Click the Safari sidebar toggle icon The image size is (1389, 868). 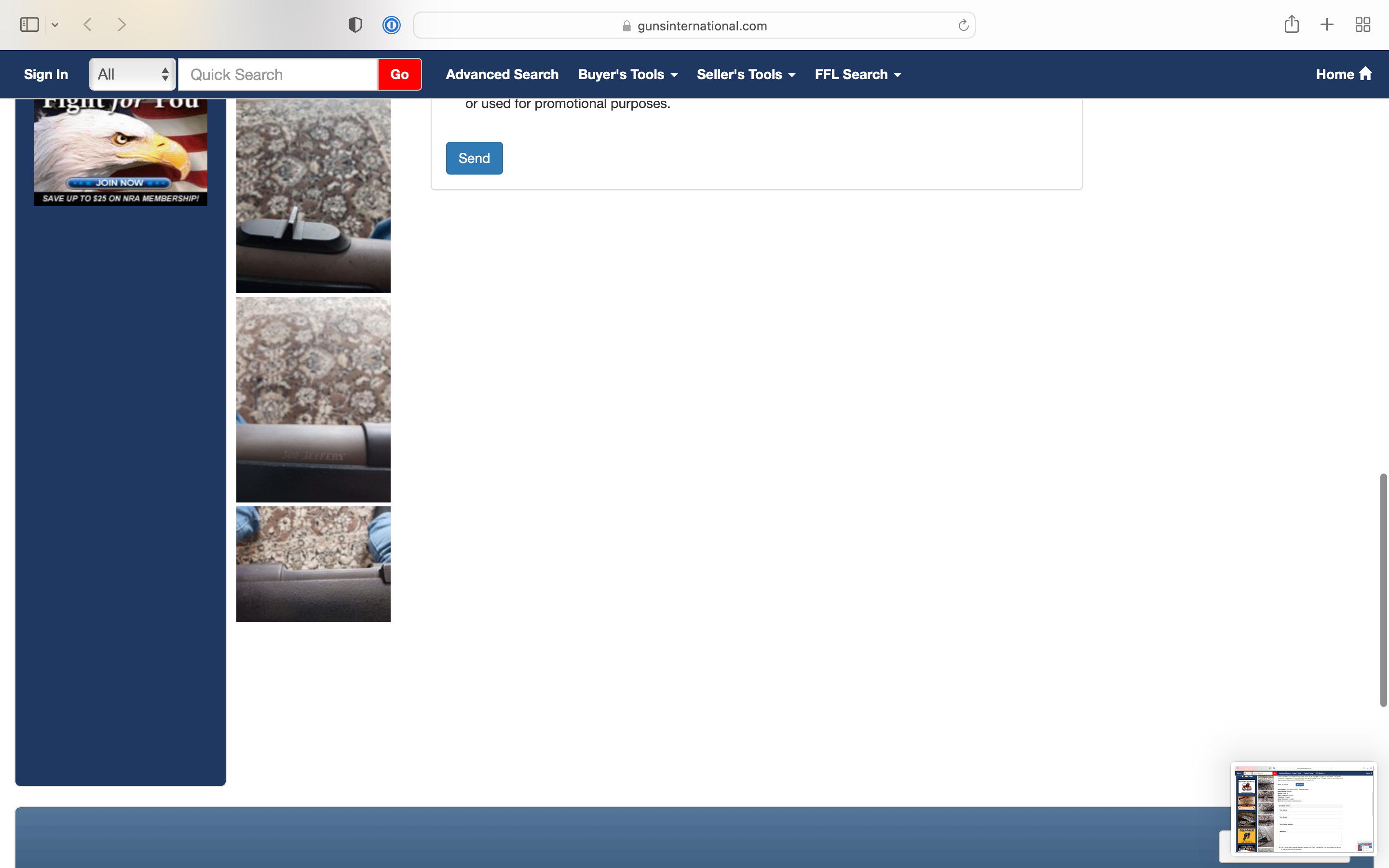click(x=29, y=25)
